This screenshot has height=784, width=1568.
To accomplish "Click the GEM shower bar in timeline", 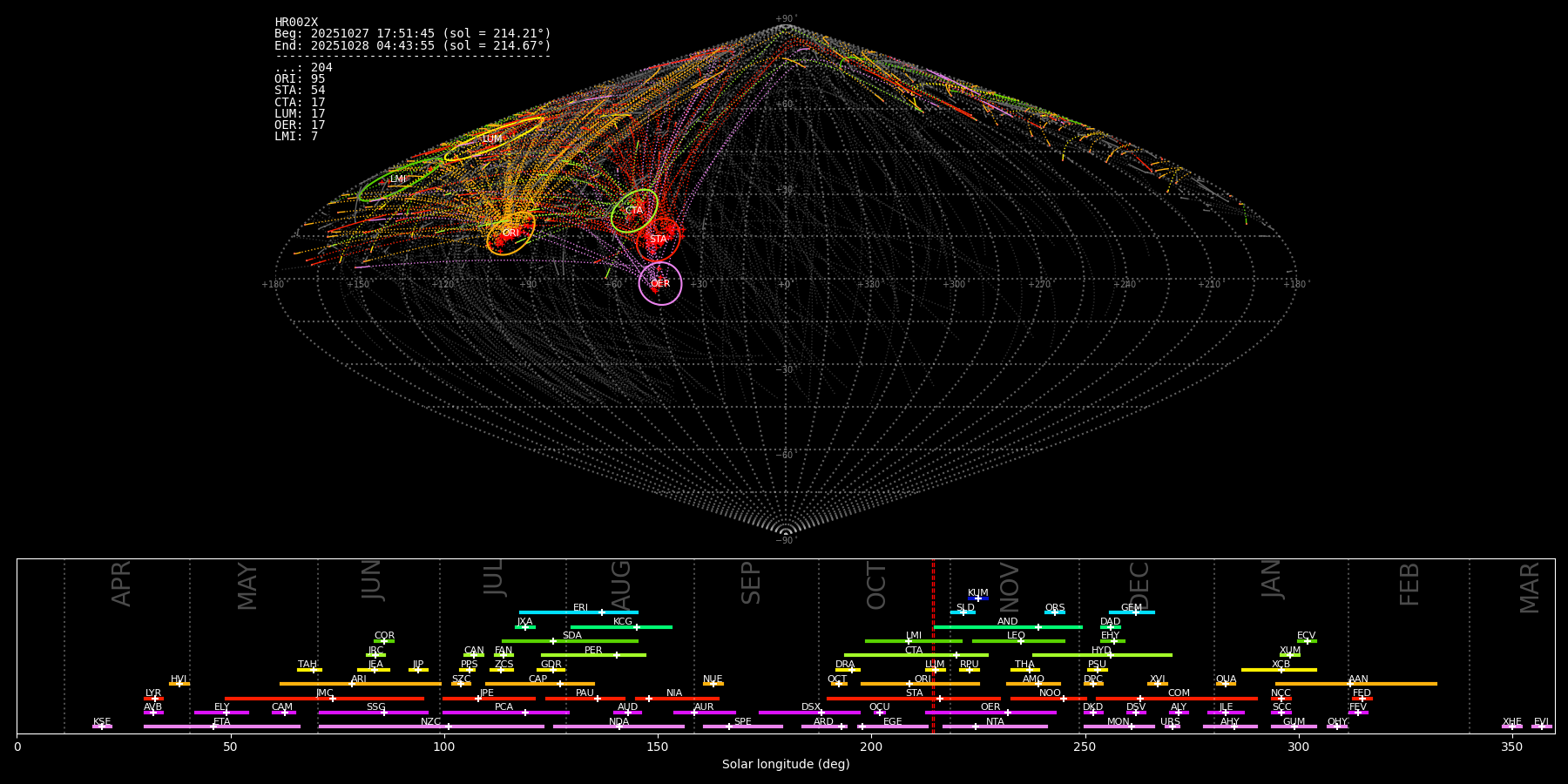I will (x=1132, y=612).
